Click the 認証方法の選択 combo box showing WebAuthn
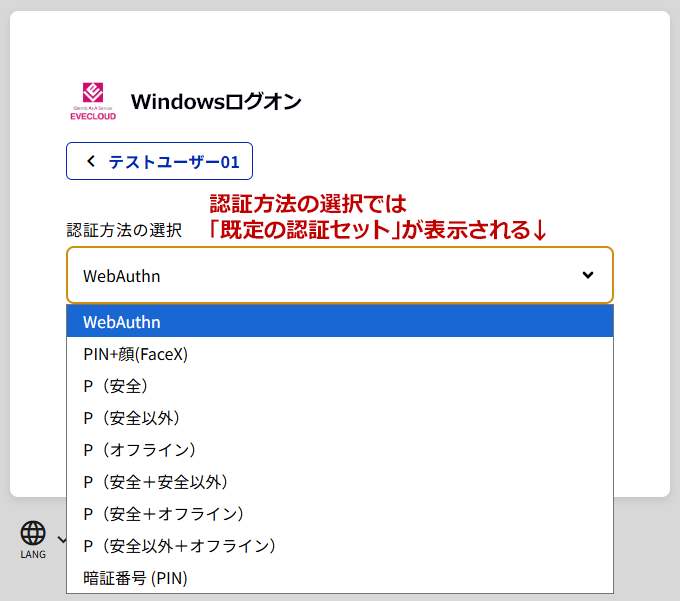The image size is (680, 601). pyautogui.click(x=320, y=275)
